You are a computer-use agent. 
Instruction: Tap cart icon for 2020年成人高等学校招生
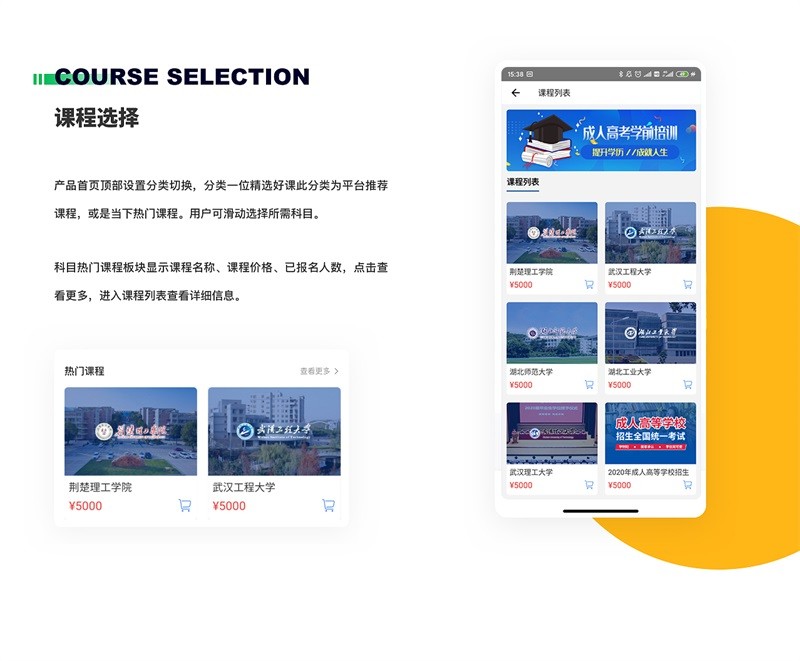click(687, 485)
